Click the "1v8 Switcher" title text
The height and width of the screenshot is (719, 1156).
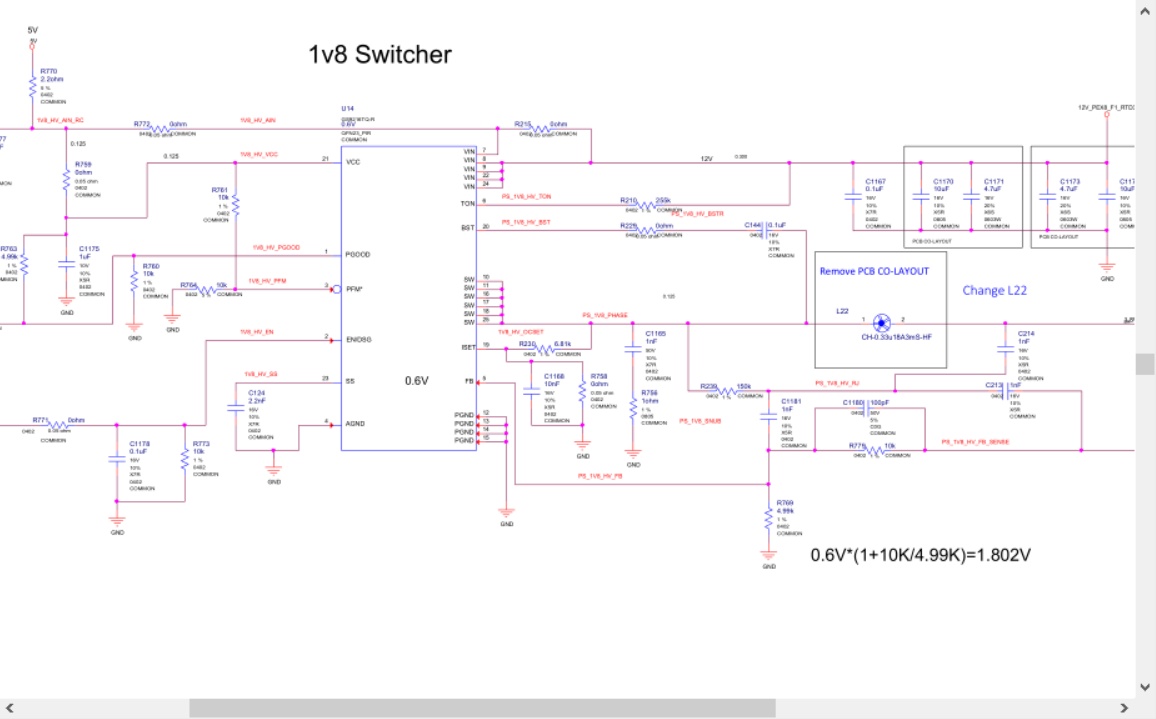click(x=380, y=55)
